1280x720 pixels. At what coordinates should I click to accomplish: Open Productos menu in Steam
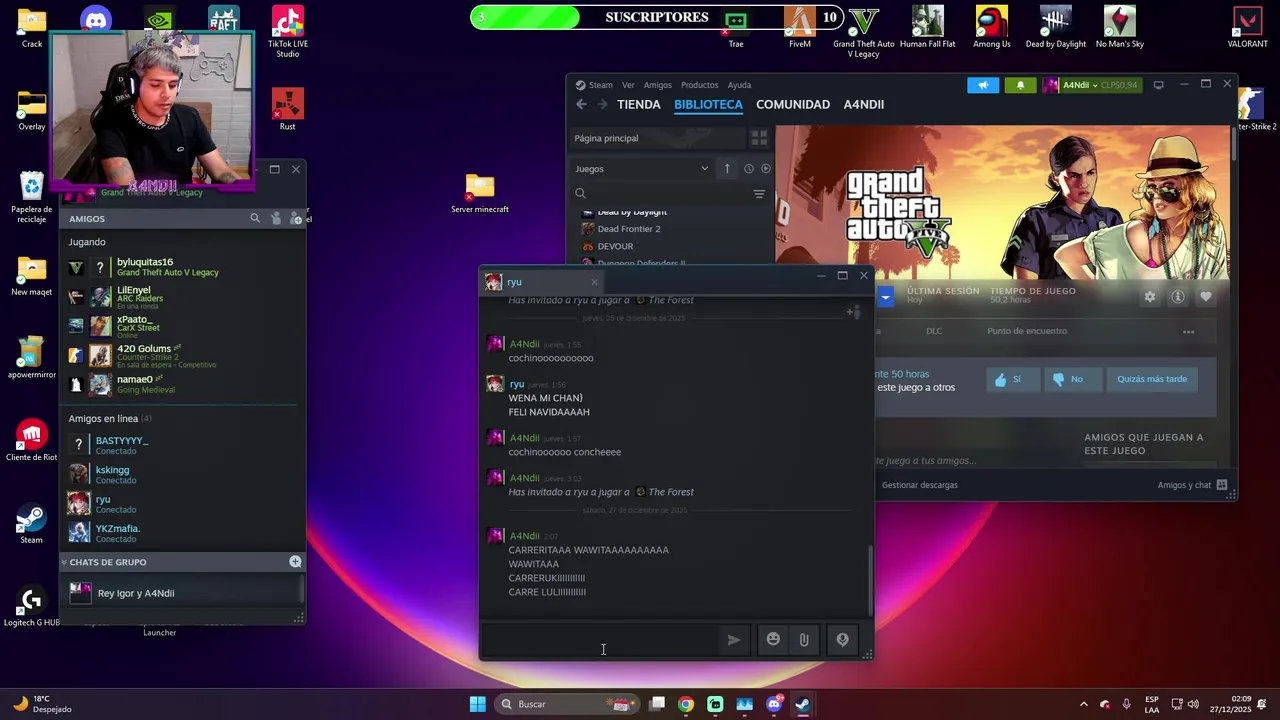[699, 85]
